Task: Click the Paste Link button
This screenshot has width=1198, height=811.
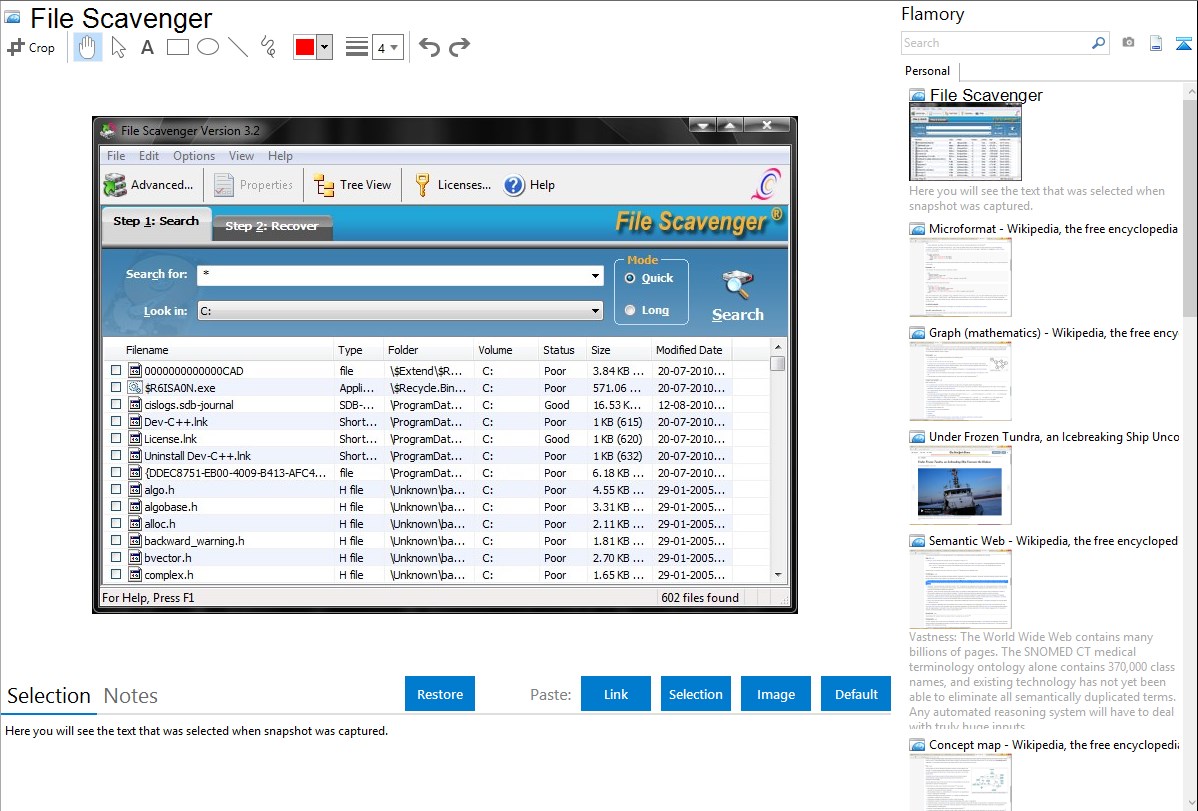Action: pyautogui.click(x=616, y=694)
